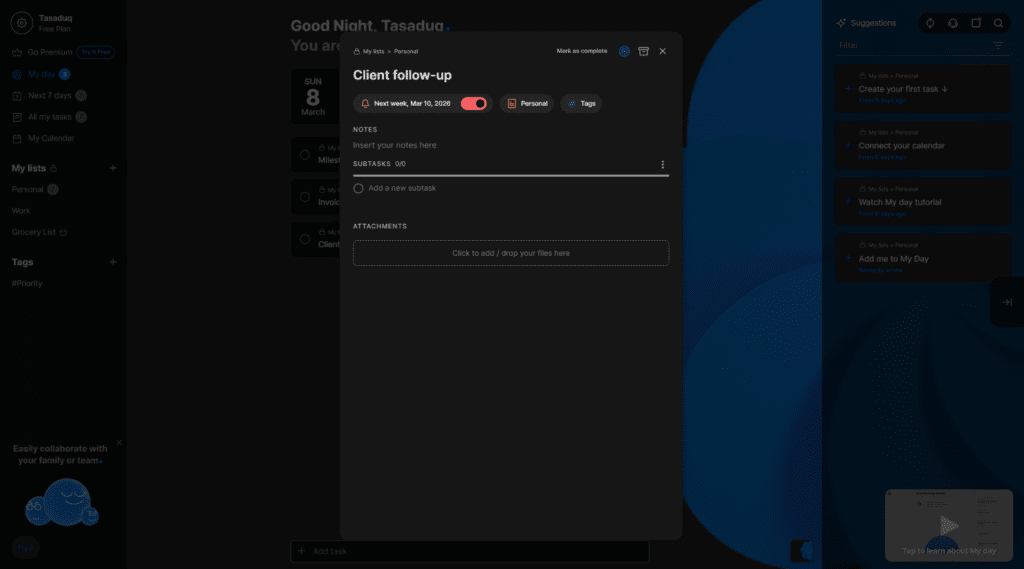
Task: Play the 'Tap to learn about My day' video
Action: (x=949, y=525)
